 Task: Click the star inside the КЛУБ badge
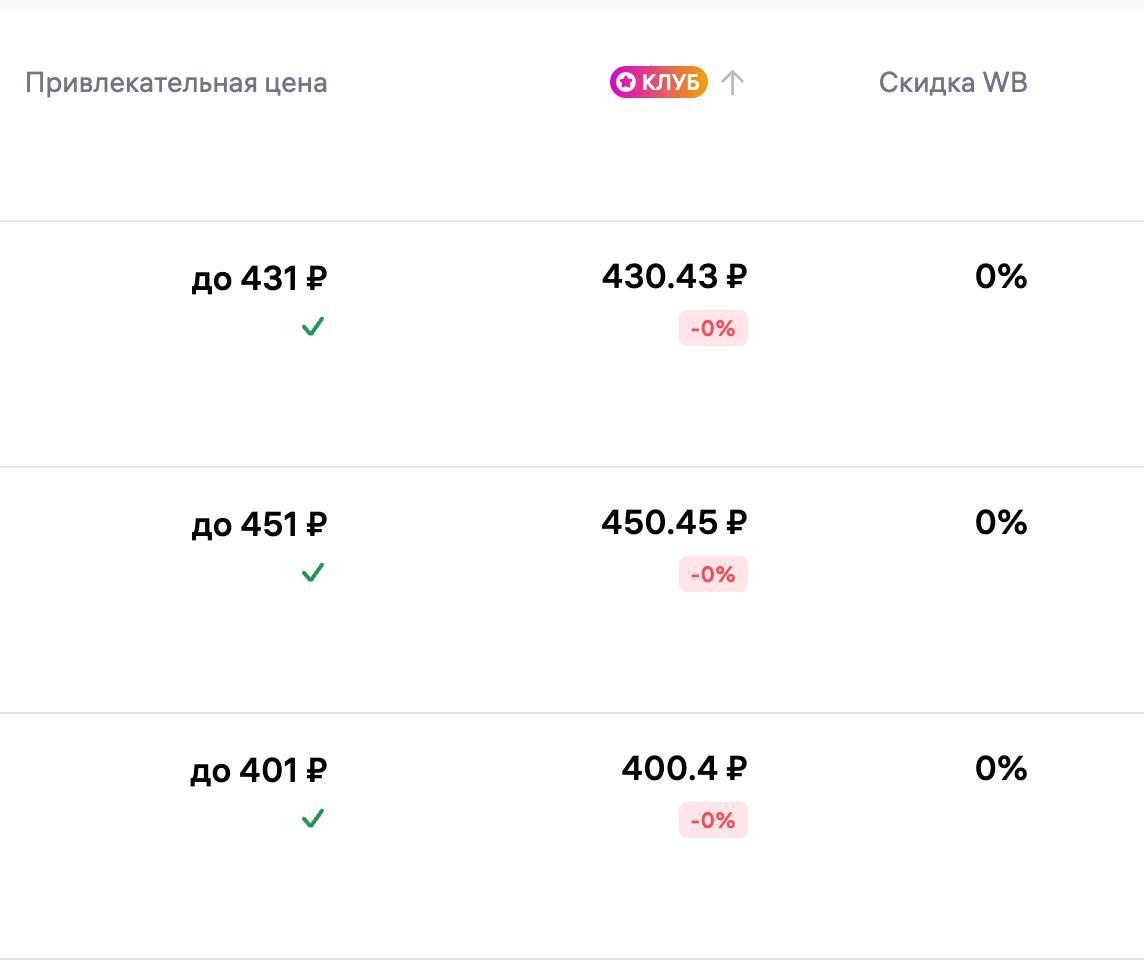pos(625,82)
